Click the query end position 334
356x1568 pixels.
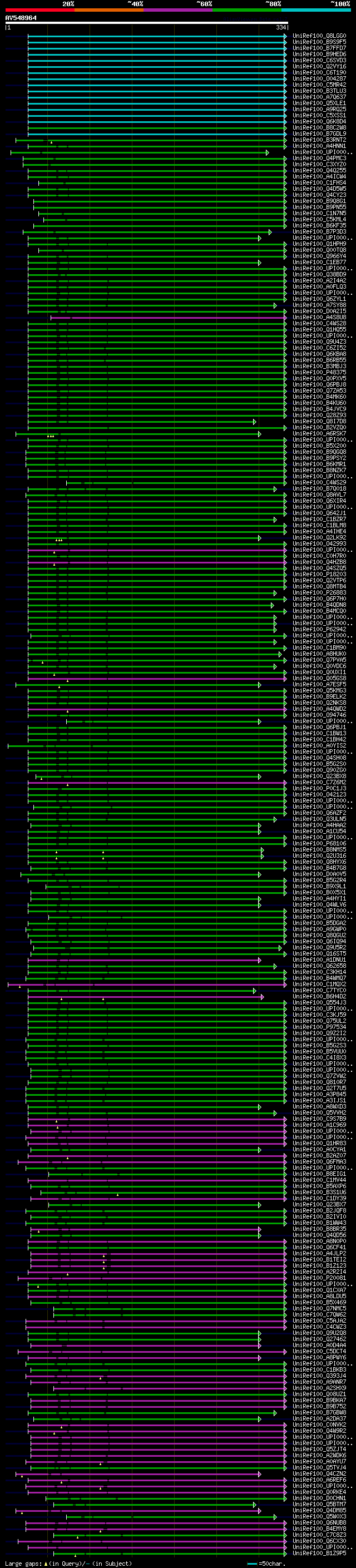281,27
